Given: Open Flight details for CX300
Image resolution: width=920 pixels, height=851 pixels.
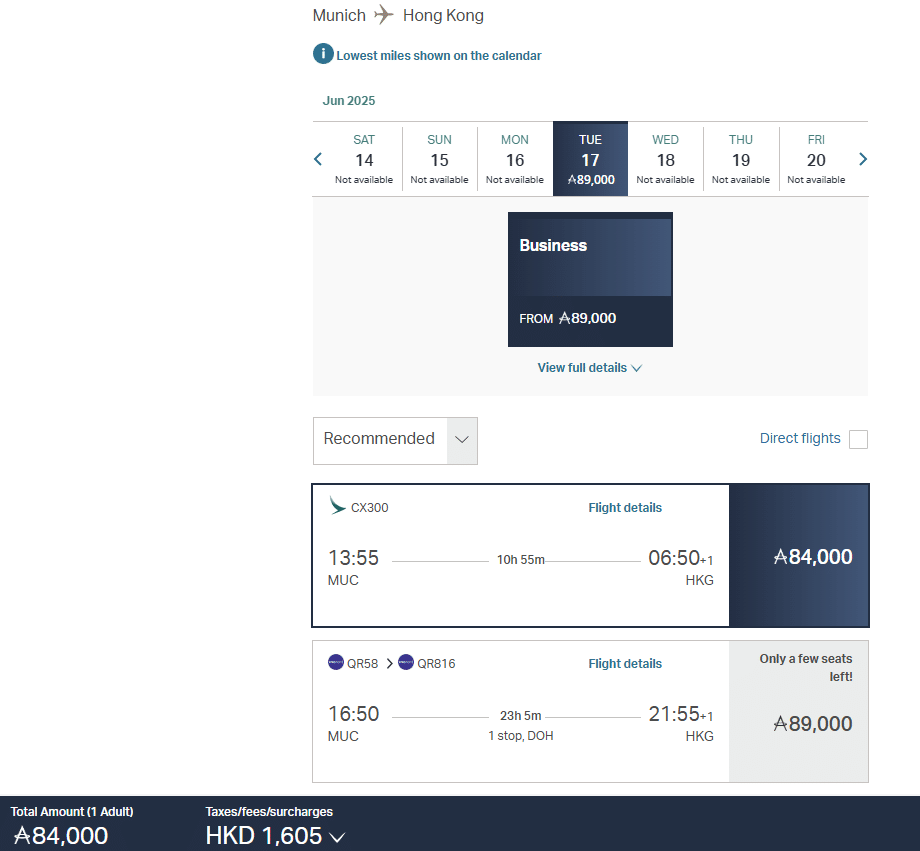Looking at the screenshot, I should 625,508.
